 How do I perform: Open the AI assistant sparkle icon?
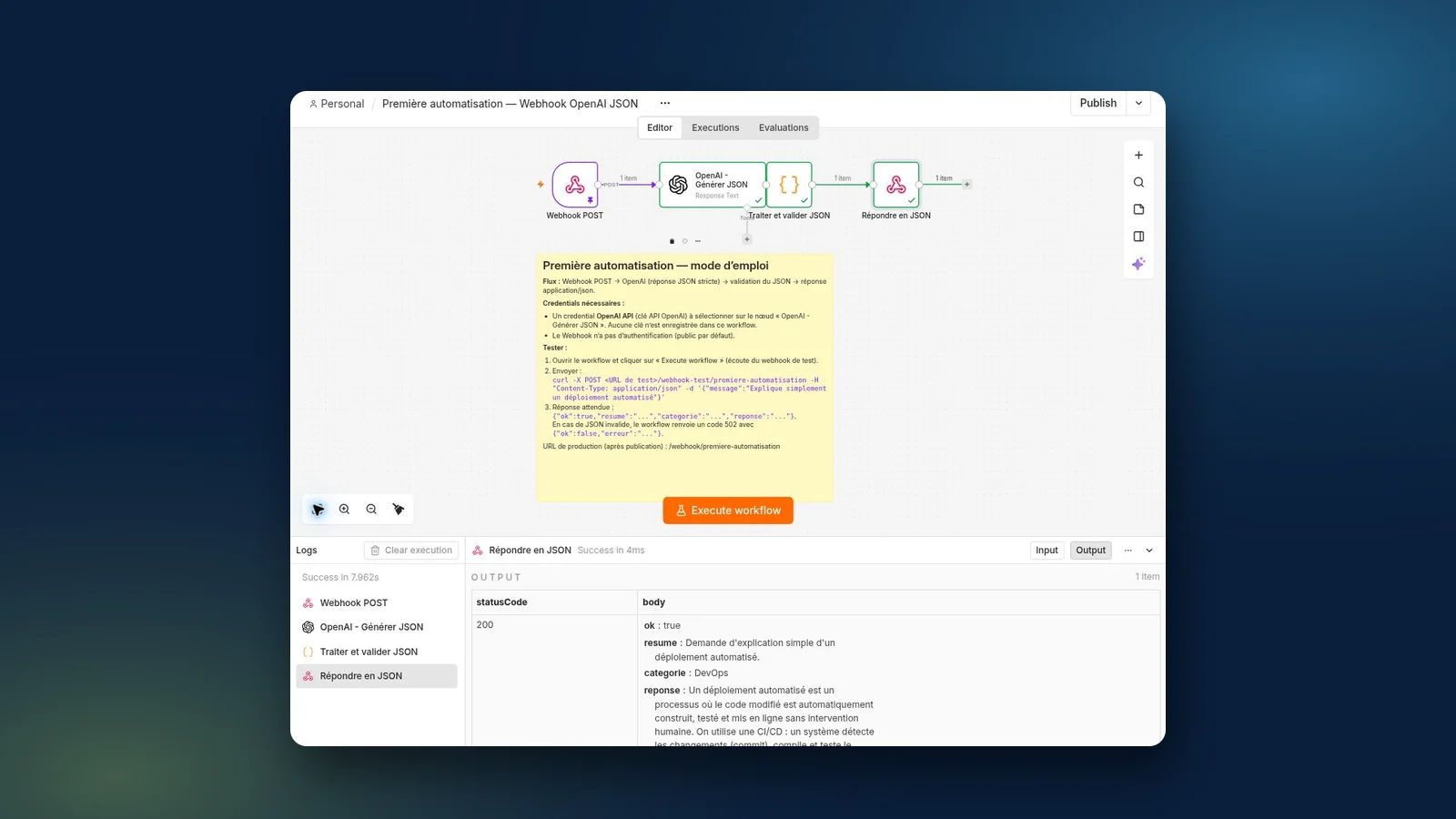tap(1138, 264)
